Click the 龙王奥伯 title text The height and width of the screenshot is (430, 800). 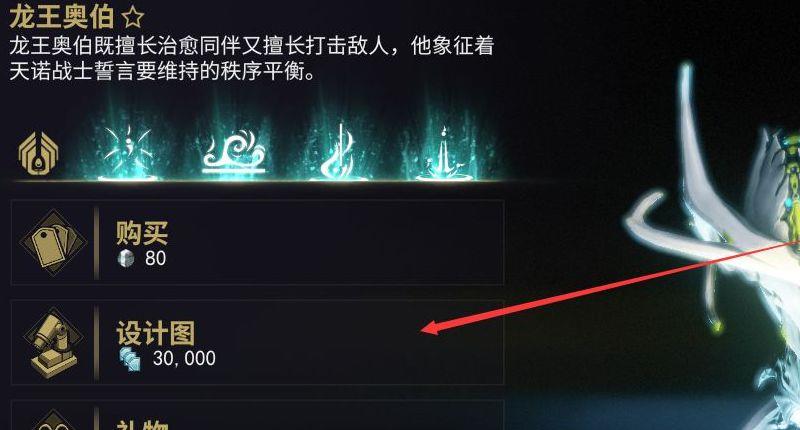pyautogui.click(x=62, y=17)
